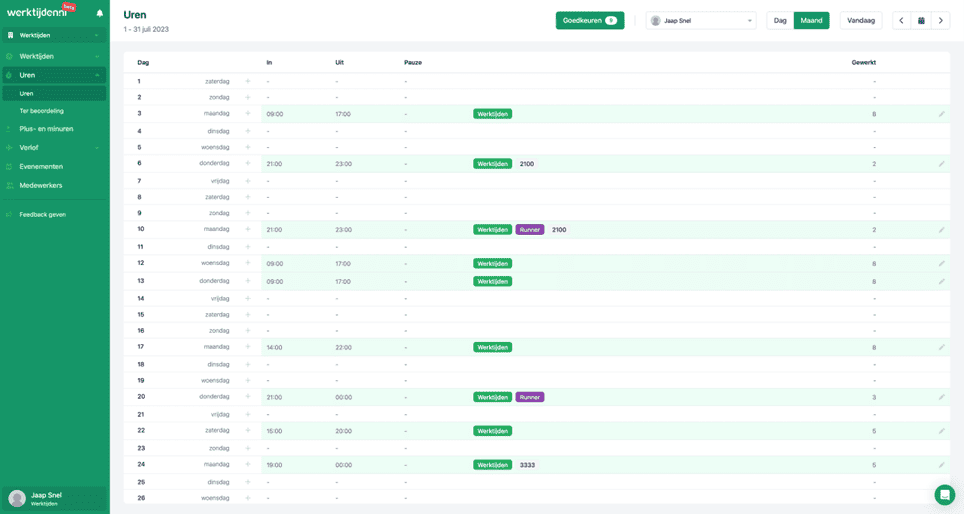
Task: Add hours on zondag 23
Action: click(248, 448)
